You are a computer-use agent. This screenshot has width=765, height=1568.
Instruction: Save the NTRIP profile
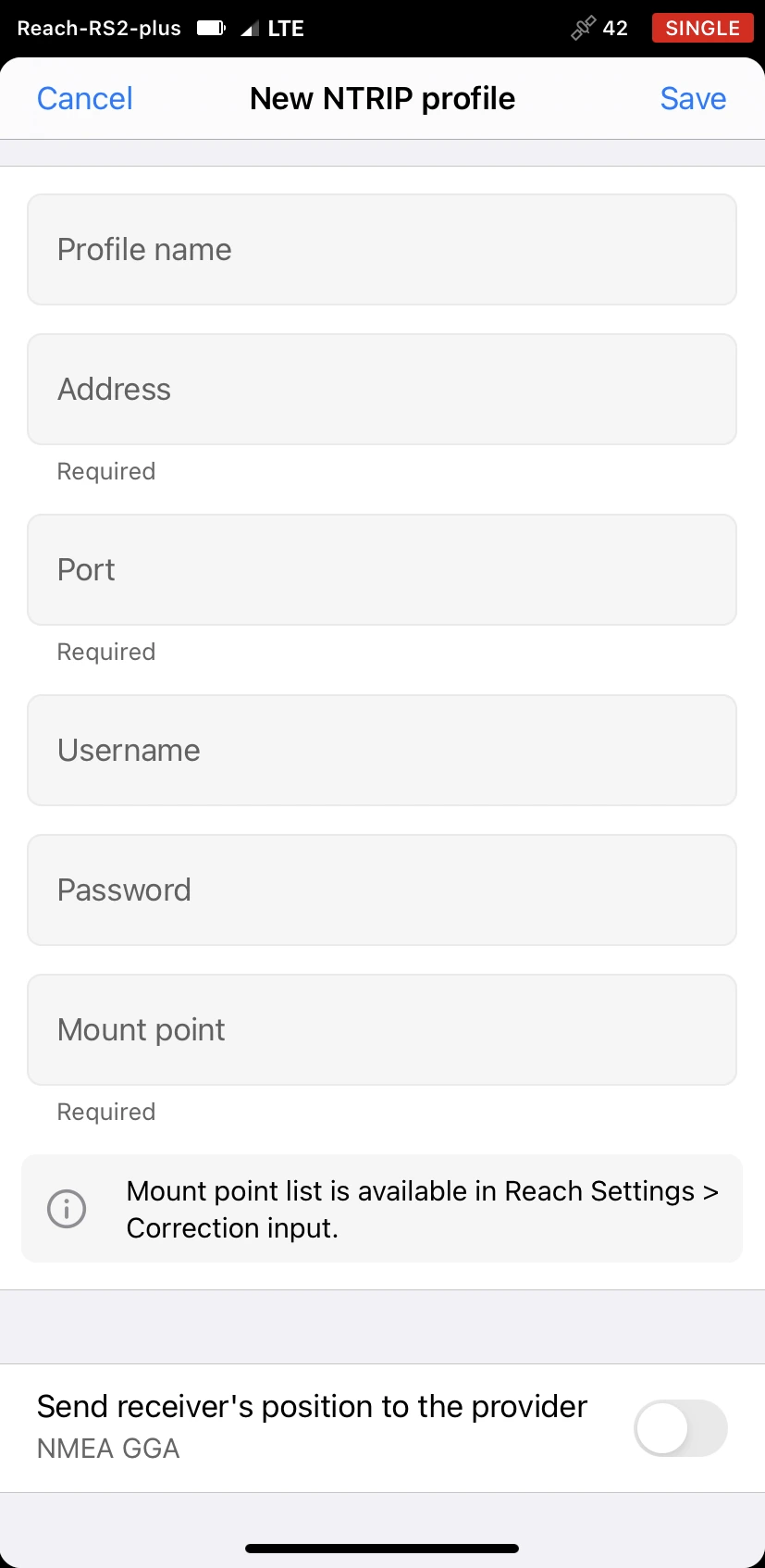coord(693,98)
